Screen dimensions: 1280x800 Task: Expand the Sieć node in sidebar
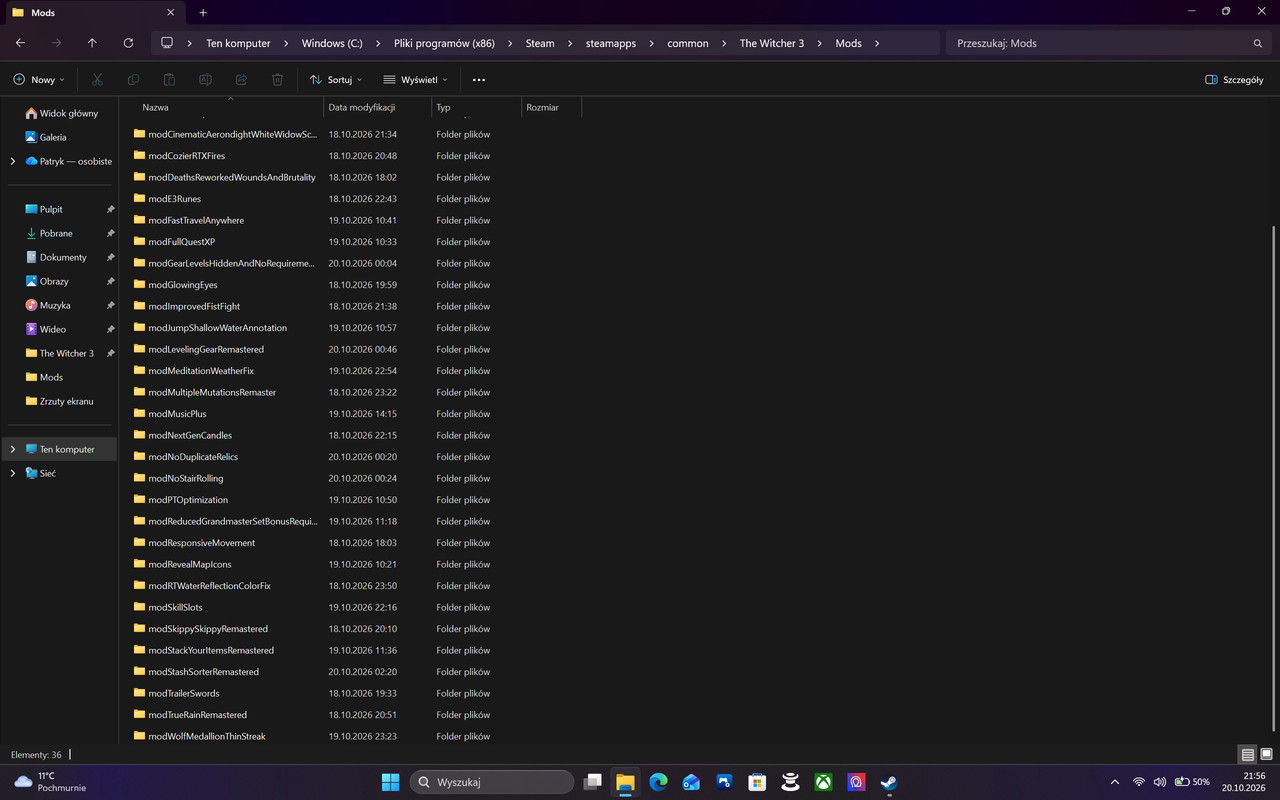12,474
